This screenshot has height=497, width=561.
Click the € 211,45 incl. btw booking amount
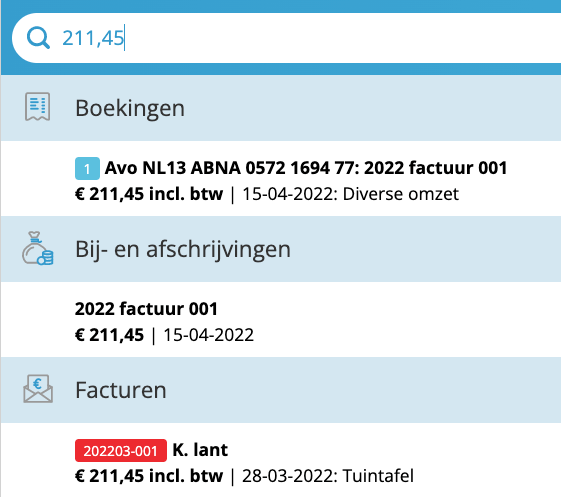coord(149,194)
